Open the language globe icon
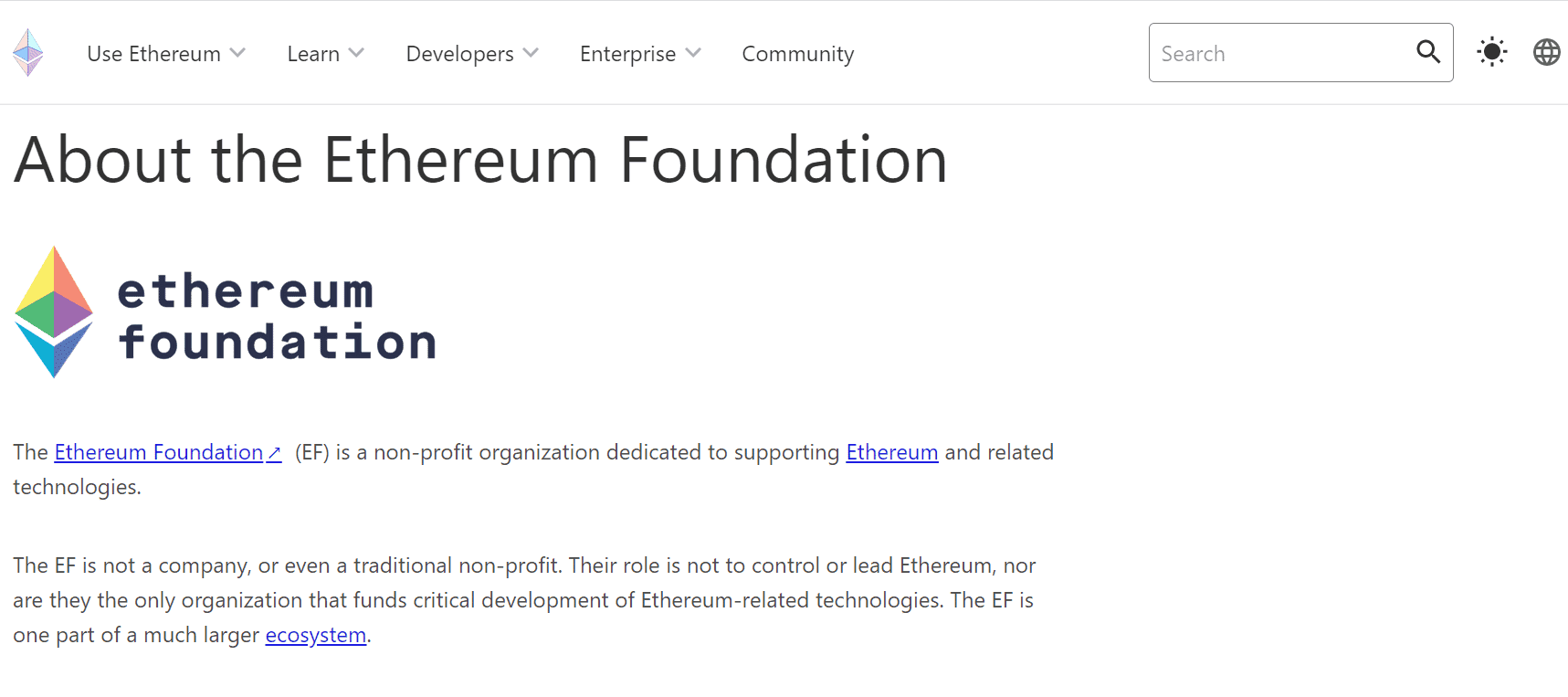 tap(1547, 52)
